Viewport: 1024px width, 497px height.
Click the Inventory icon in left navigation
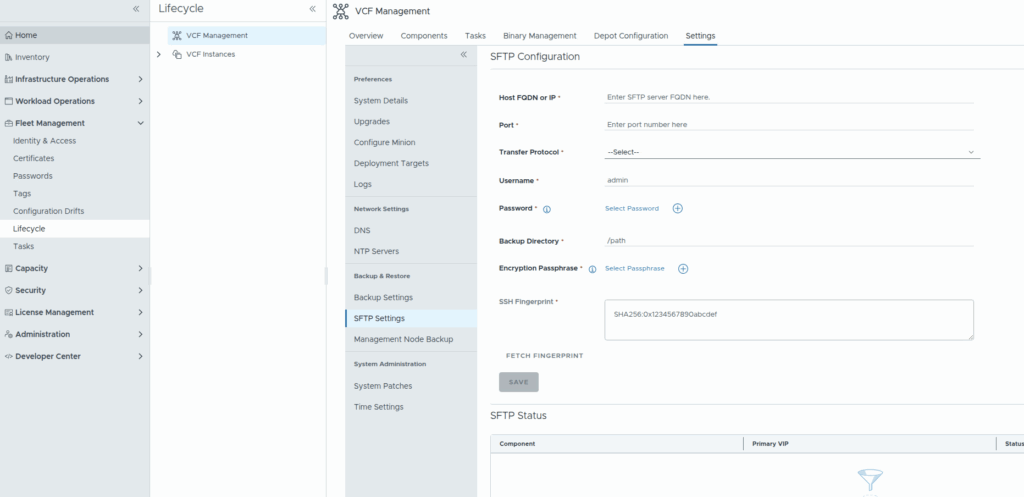click(9, 57)
